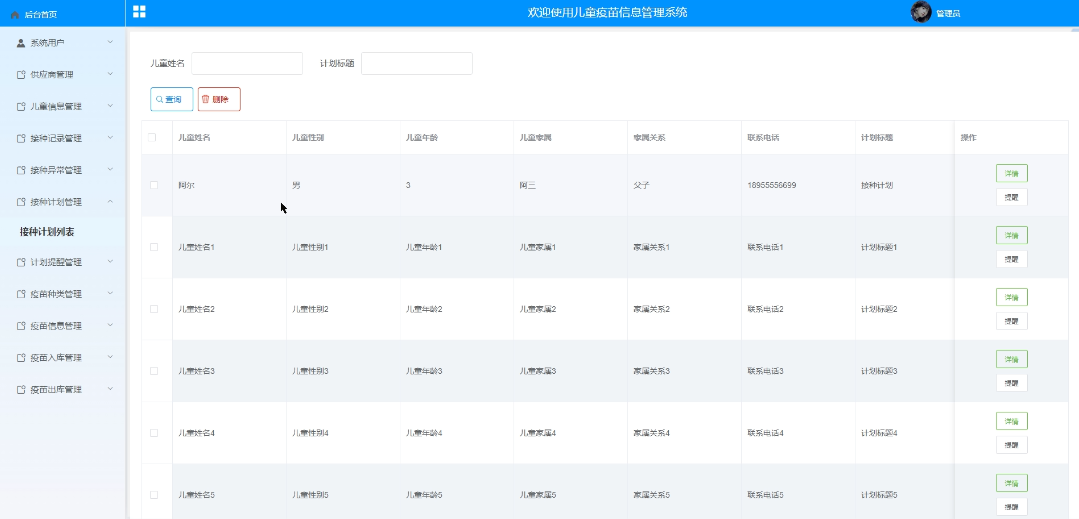This screenshot has height=519, width=1079.
Task: Tick the checkbox of row 儿童姓名4
Action: (x=154, y=433)
